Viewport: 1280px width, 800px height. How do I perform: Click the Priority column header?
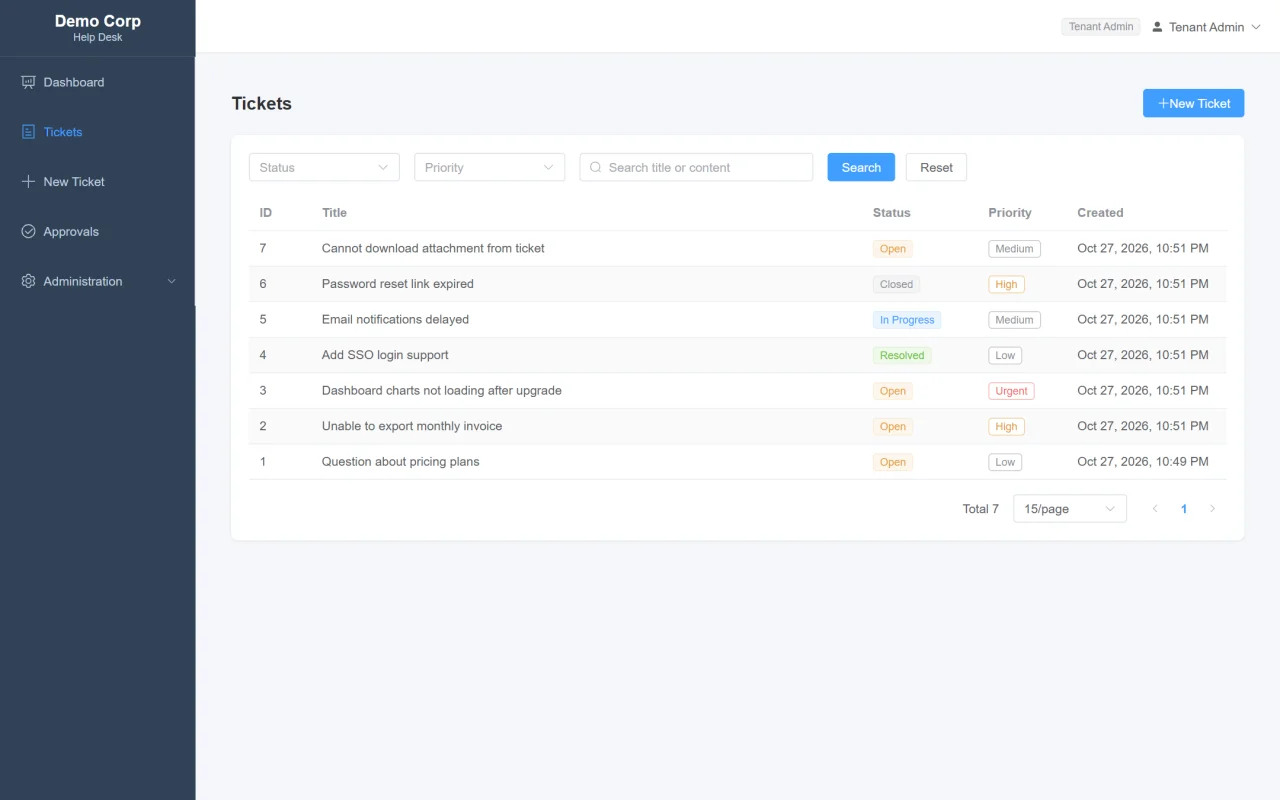coord(1010,213)
